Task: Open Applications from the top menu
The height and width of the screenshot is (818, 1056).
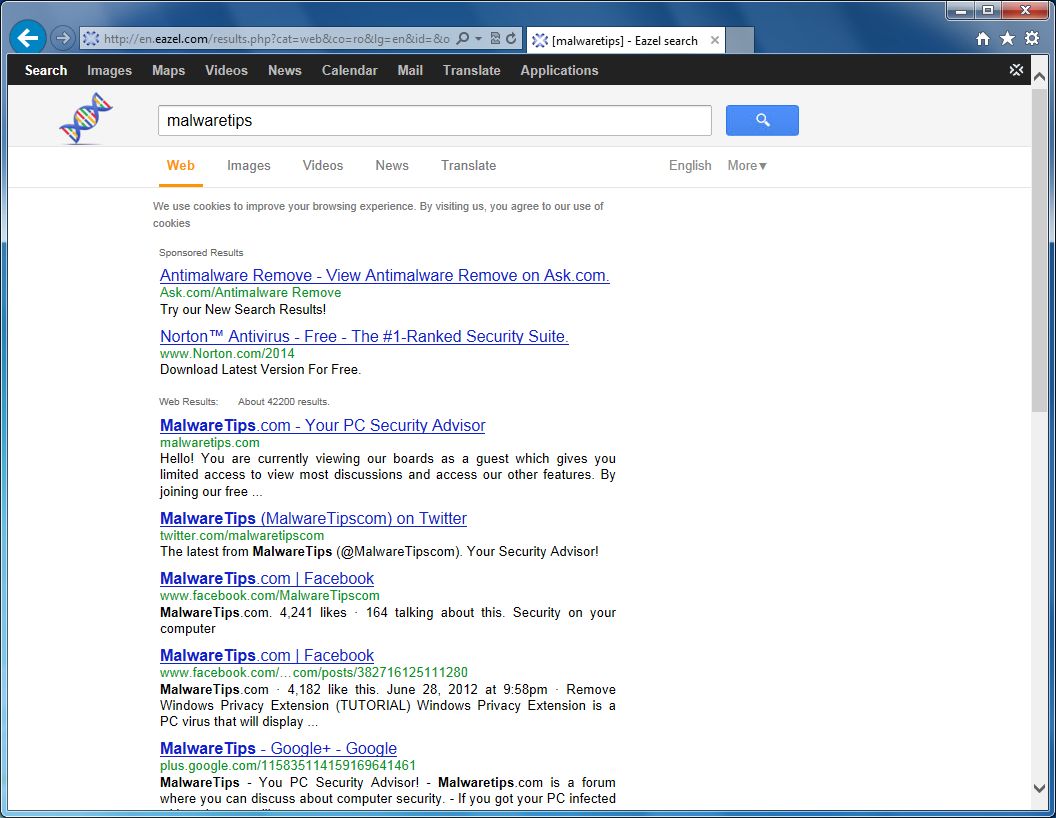Action: tap(559, 70)
